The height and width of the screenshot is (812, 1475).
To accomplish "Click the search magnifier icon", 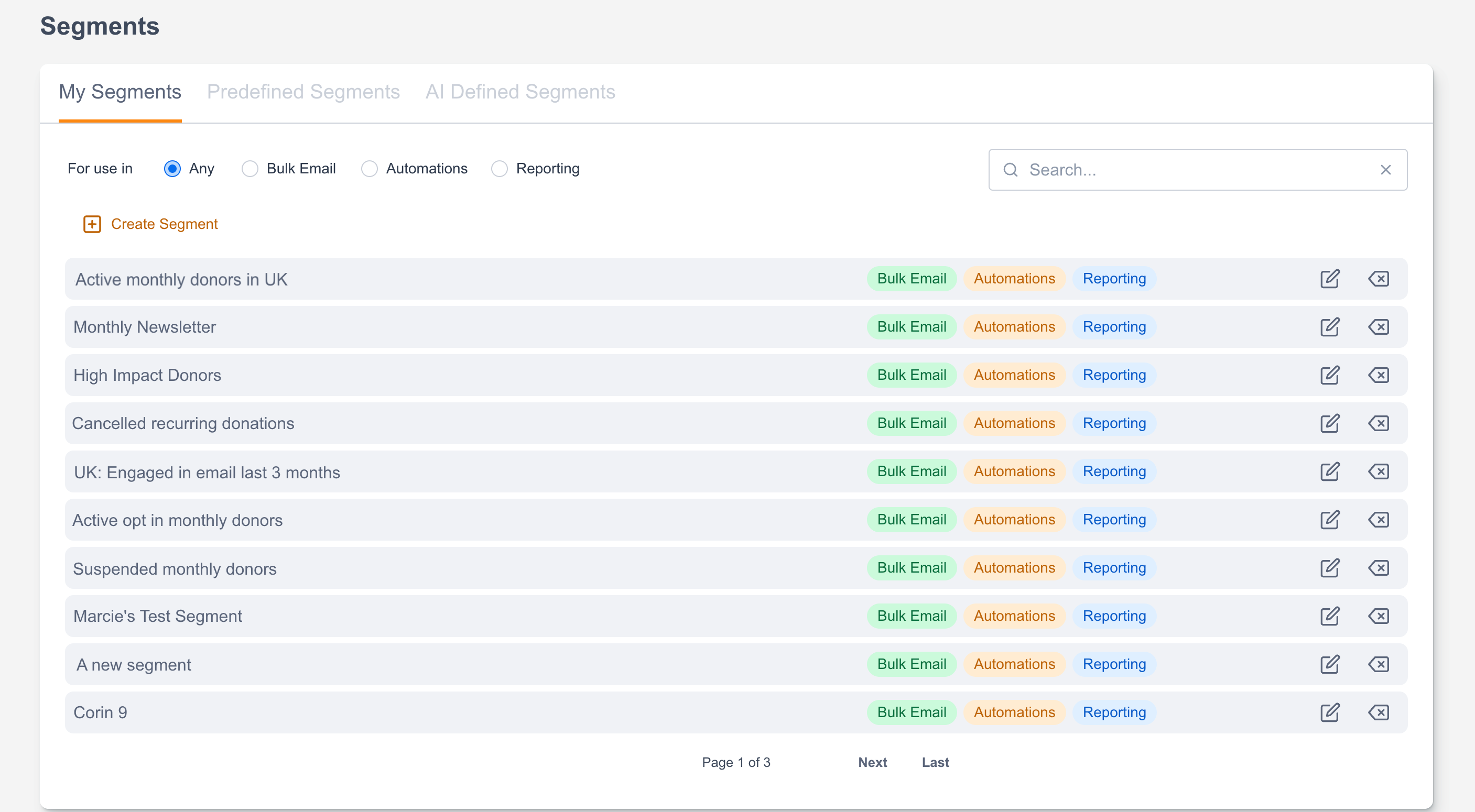I will coord(1011,170).
